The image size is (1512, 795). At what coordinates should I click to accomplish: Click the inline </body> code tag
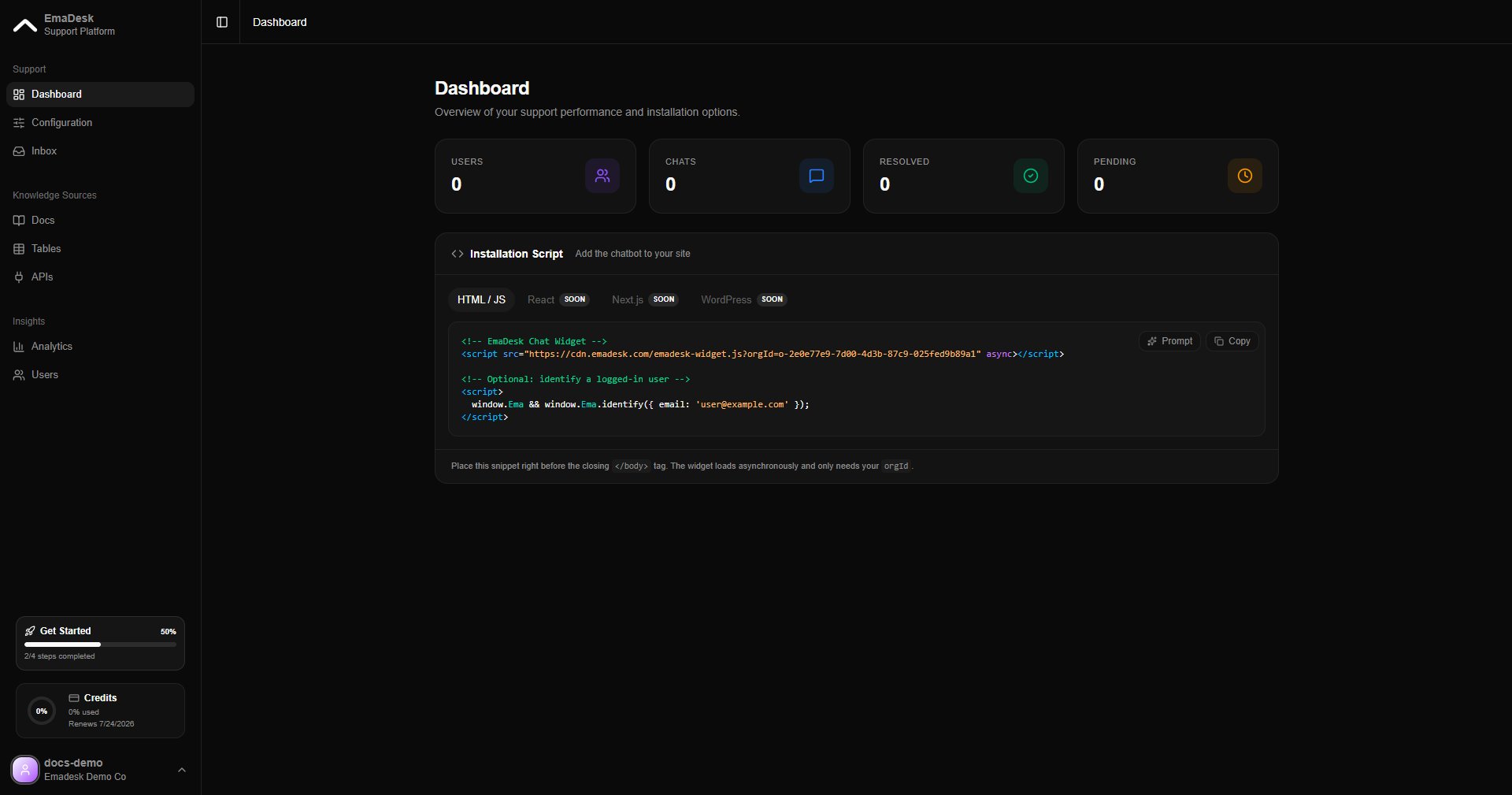(x=632, y=466)
